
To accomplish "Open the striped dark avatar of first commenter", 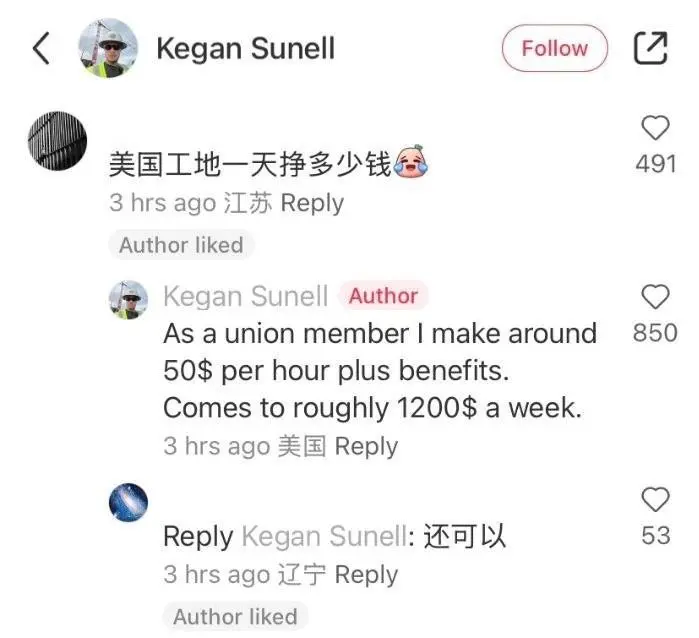I will point(58,140).
